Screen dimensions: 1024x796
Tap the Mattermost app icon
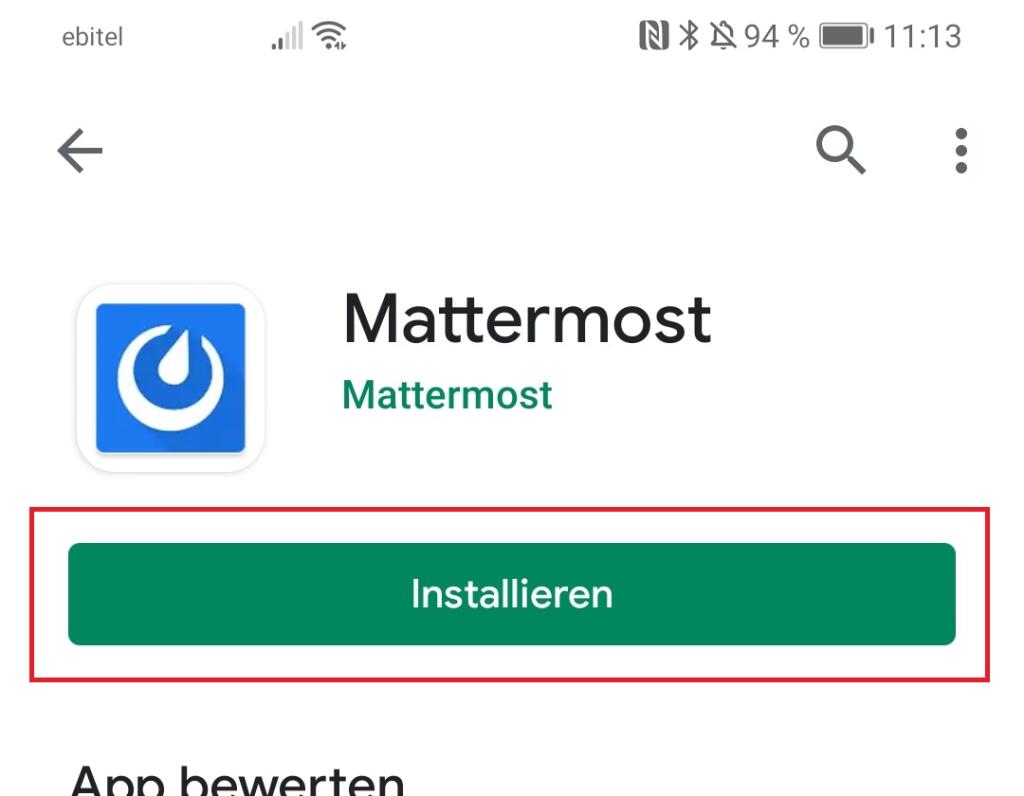coord(170,378)
